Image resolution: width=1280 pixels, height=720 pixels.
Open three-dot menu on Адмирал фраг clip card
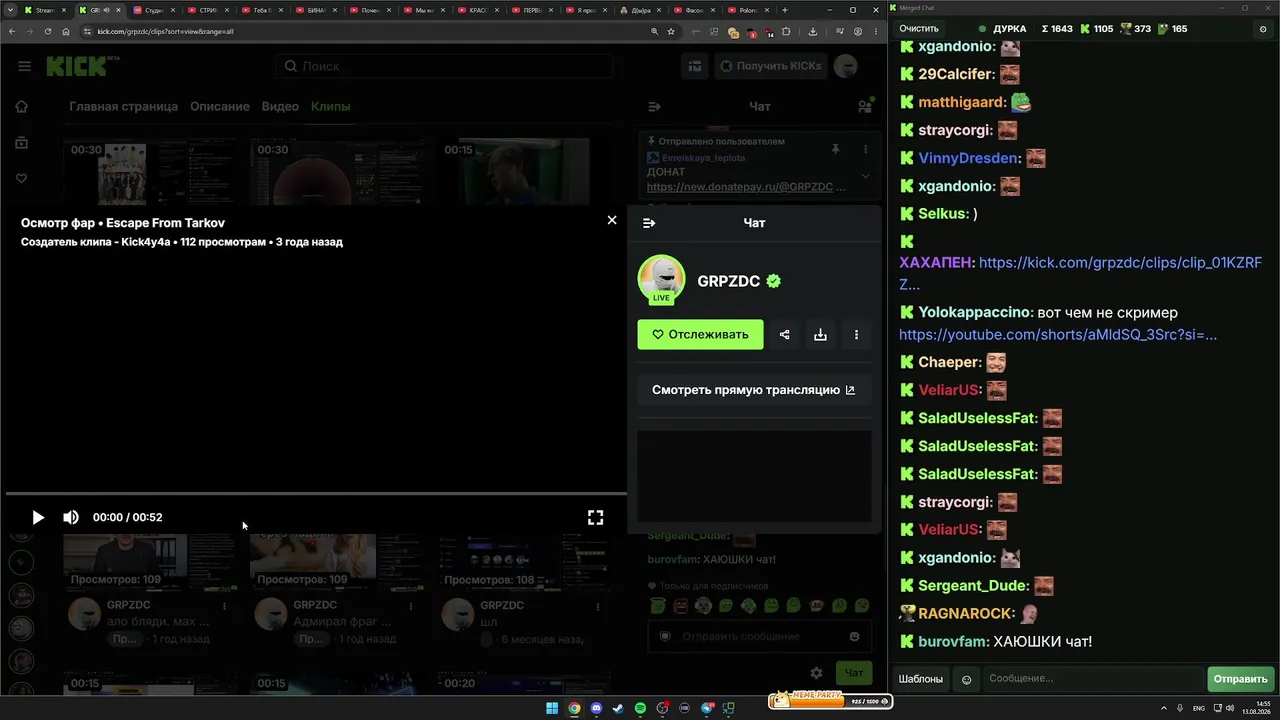pos(411,606)
